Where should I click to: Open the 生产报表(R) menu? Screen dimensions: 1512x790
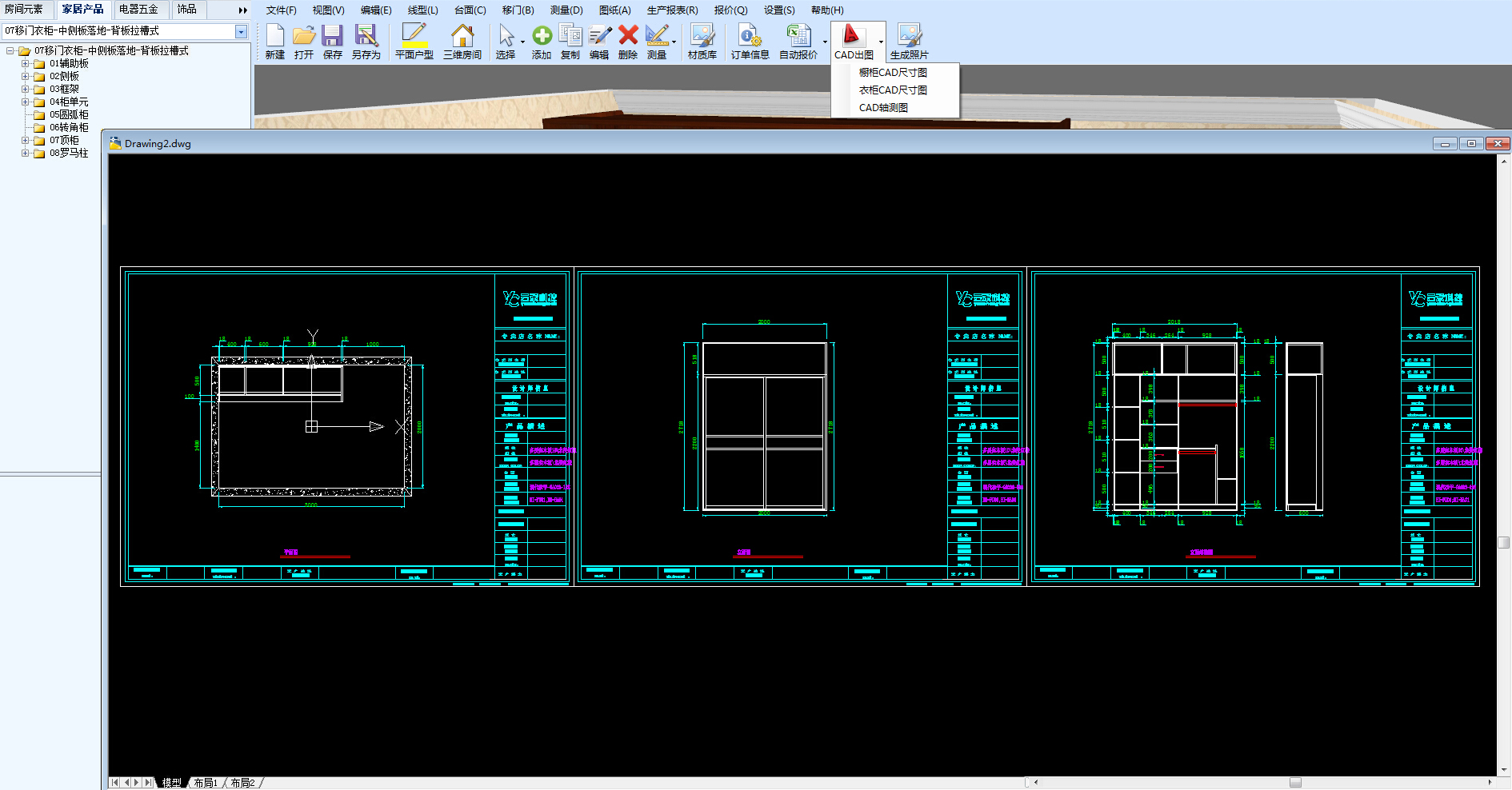[673, 10]
